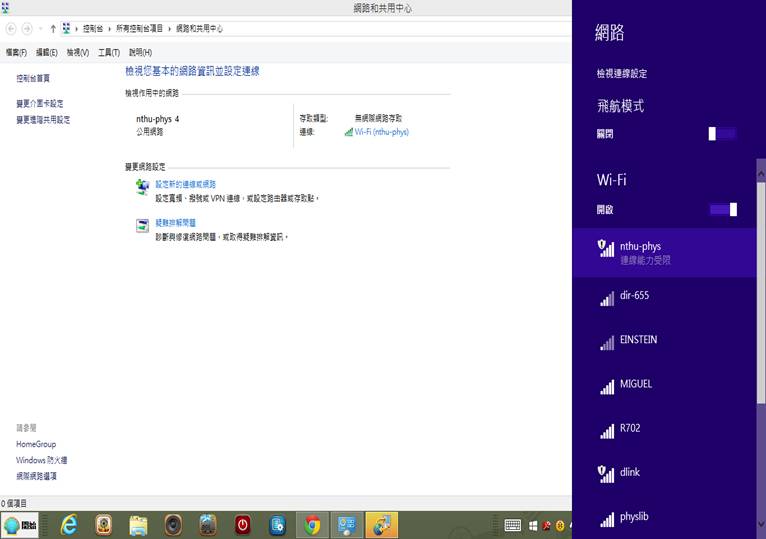Click the back arrow navigation button
Screen dimensions: 766x539
[x=11, y=29]
